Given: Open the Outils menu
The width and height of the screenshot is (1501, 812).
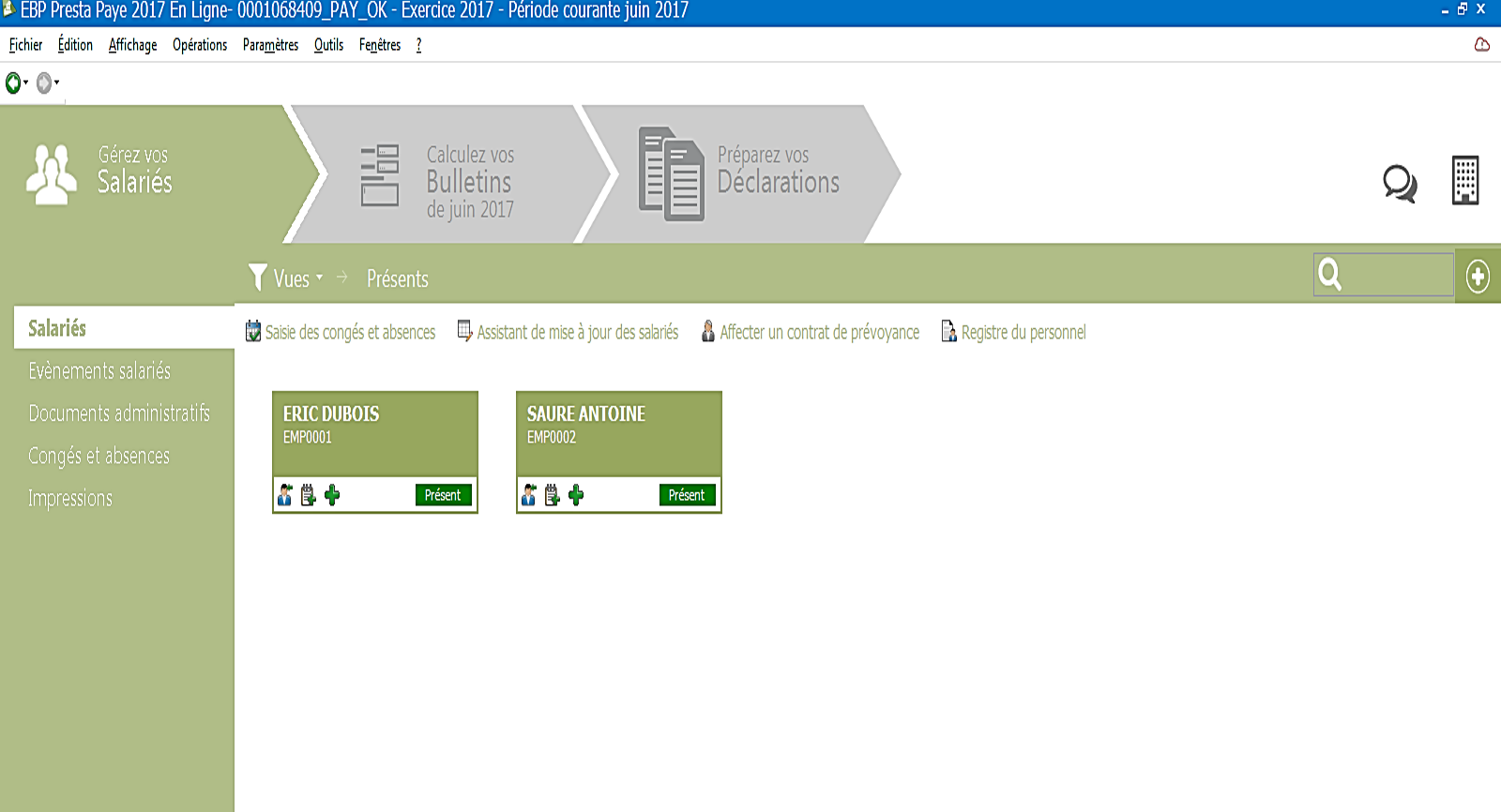Looking at the screenshot, I should [328, 45].
